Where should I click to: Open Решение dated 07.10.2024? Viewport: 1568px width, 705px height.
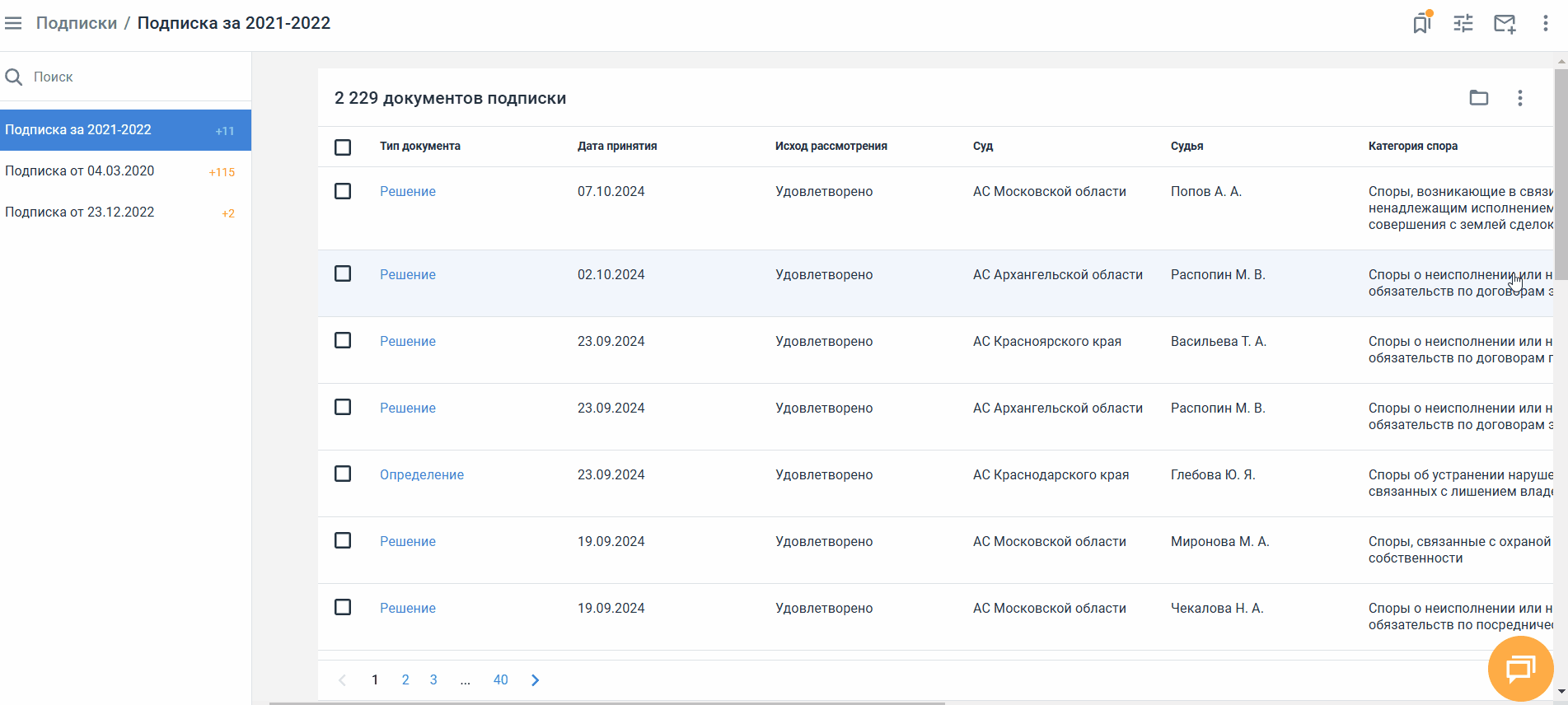[x=408, y=191]
